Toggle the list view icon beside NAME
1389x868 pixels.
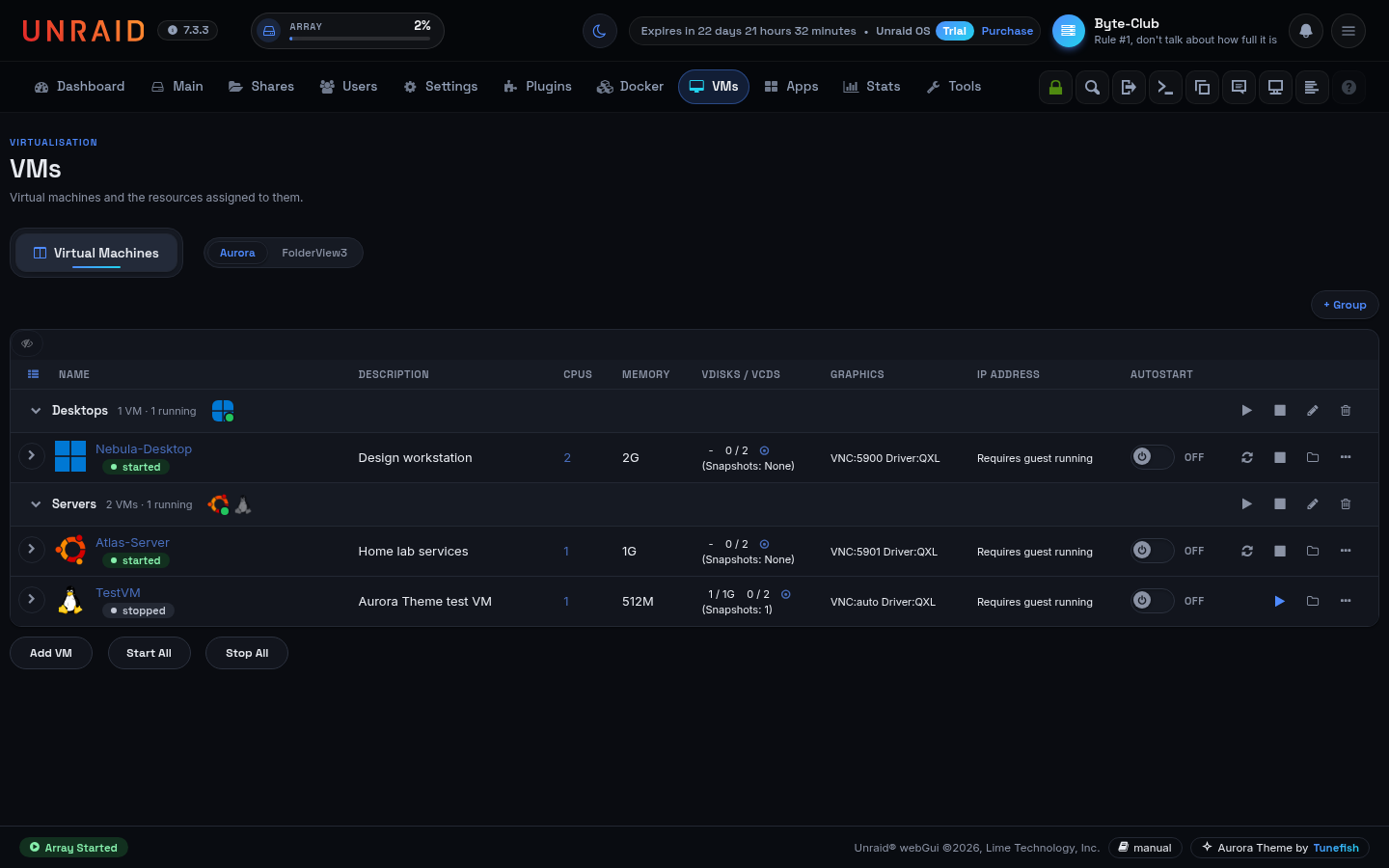point(34,374)
